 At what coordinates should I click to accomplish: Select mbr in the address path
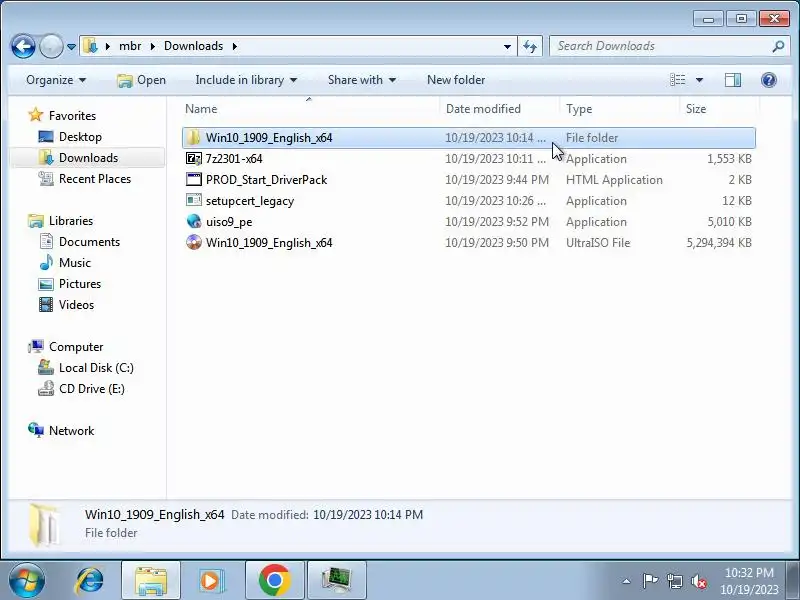[130, 46]
